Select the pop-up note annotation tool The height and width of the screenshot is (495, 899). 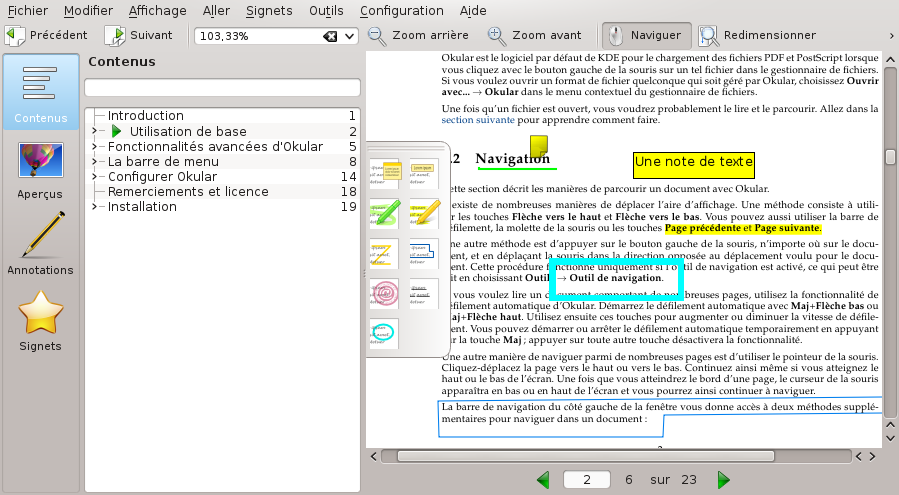coord(385,175)
